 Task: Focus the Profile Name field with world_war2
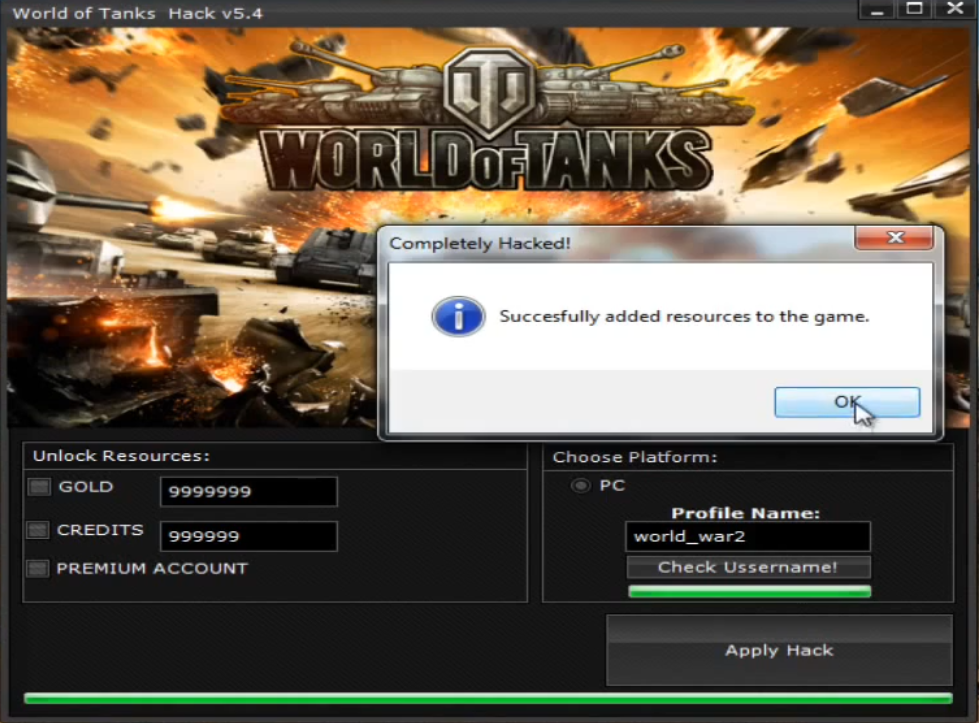click(x=747, y=536)
